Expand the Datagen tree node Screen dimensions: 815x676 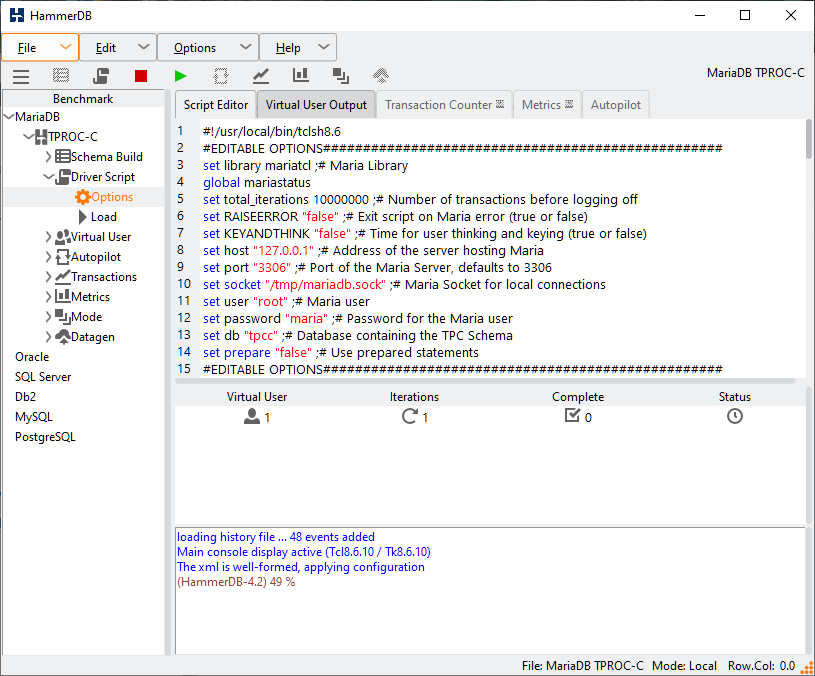(48, 337)
